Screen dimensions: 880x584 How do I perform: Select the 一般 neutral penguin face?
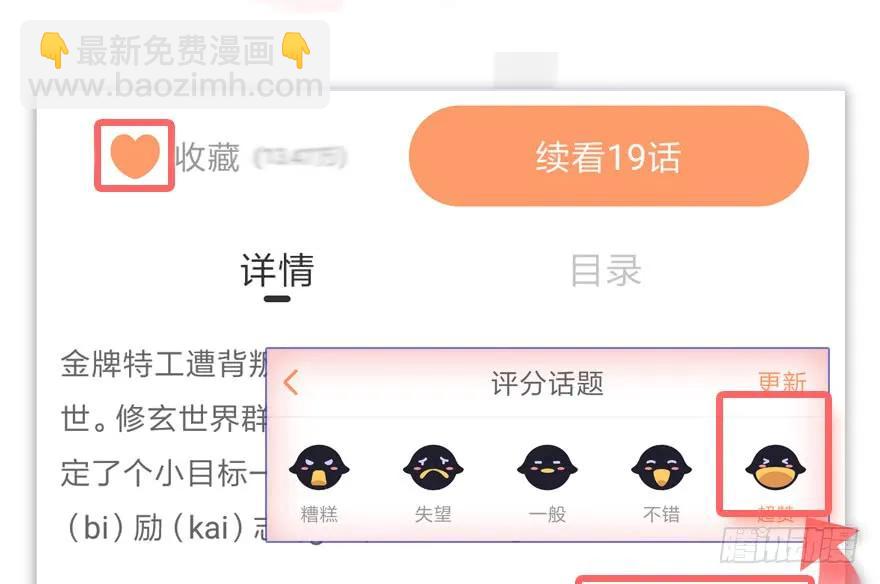tap(547, 467)
